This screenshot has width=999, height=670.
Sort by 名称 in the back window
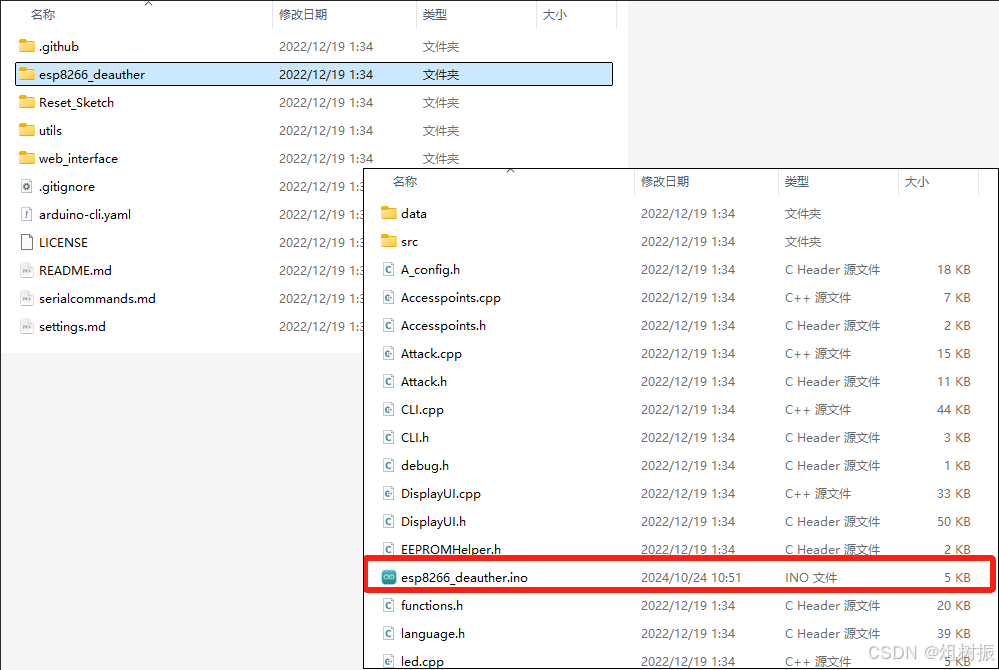(43, 15)
